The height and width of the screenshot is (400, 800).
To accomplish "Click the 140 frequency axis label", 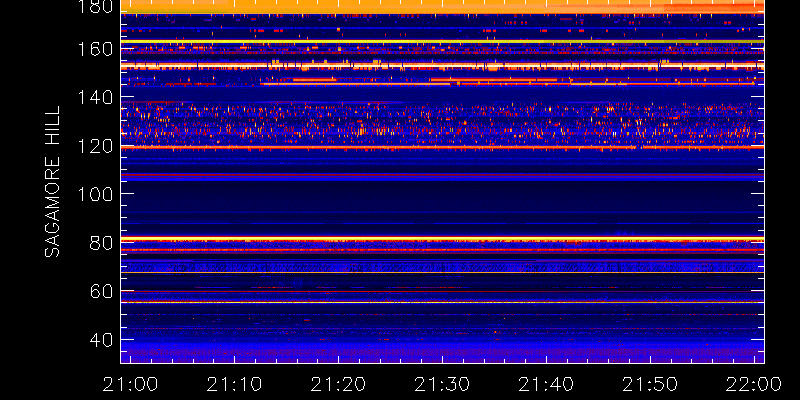I will pyautogui.click(x=95, y=97).
